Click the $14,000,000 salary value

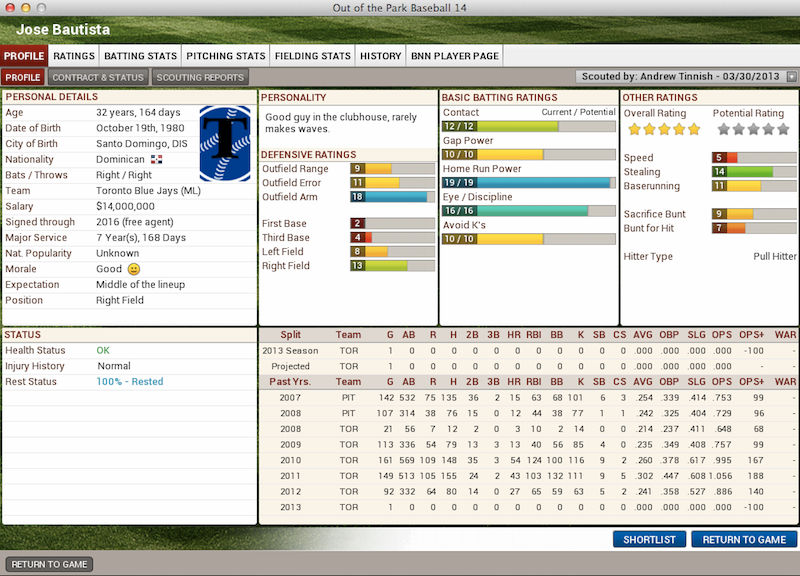[x=125, y=207]
